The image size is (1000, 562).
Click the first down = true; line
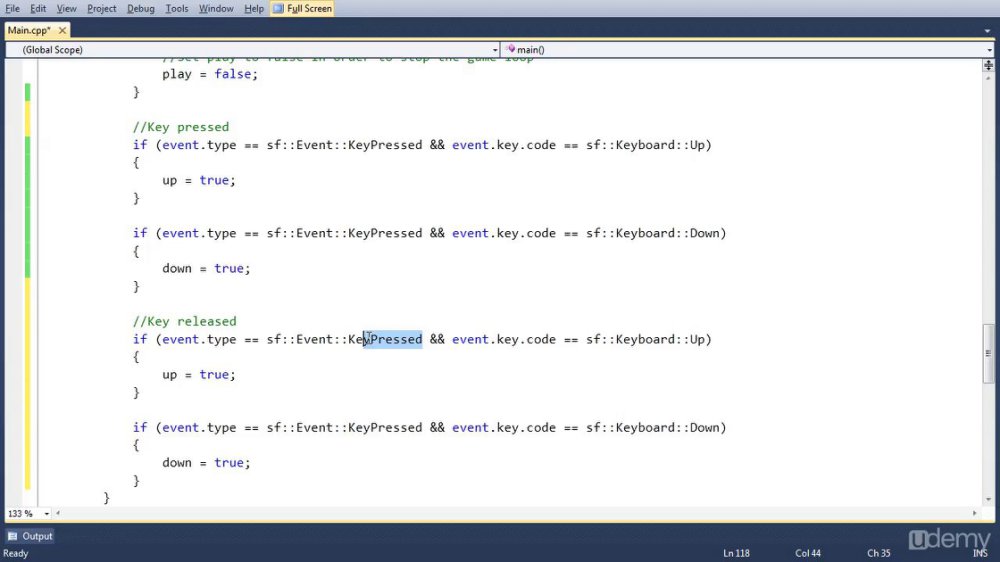coord(206,269)
